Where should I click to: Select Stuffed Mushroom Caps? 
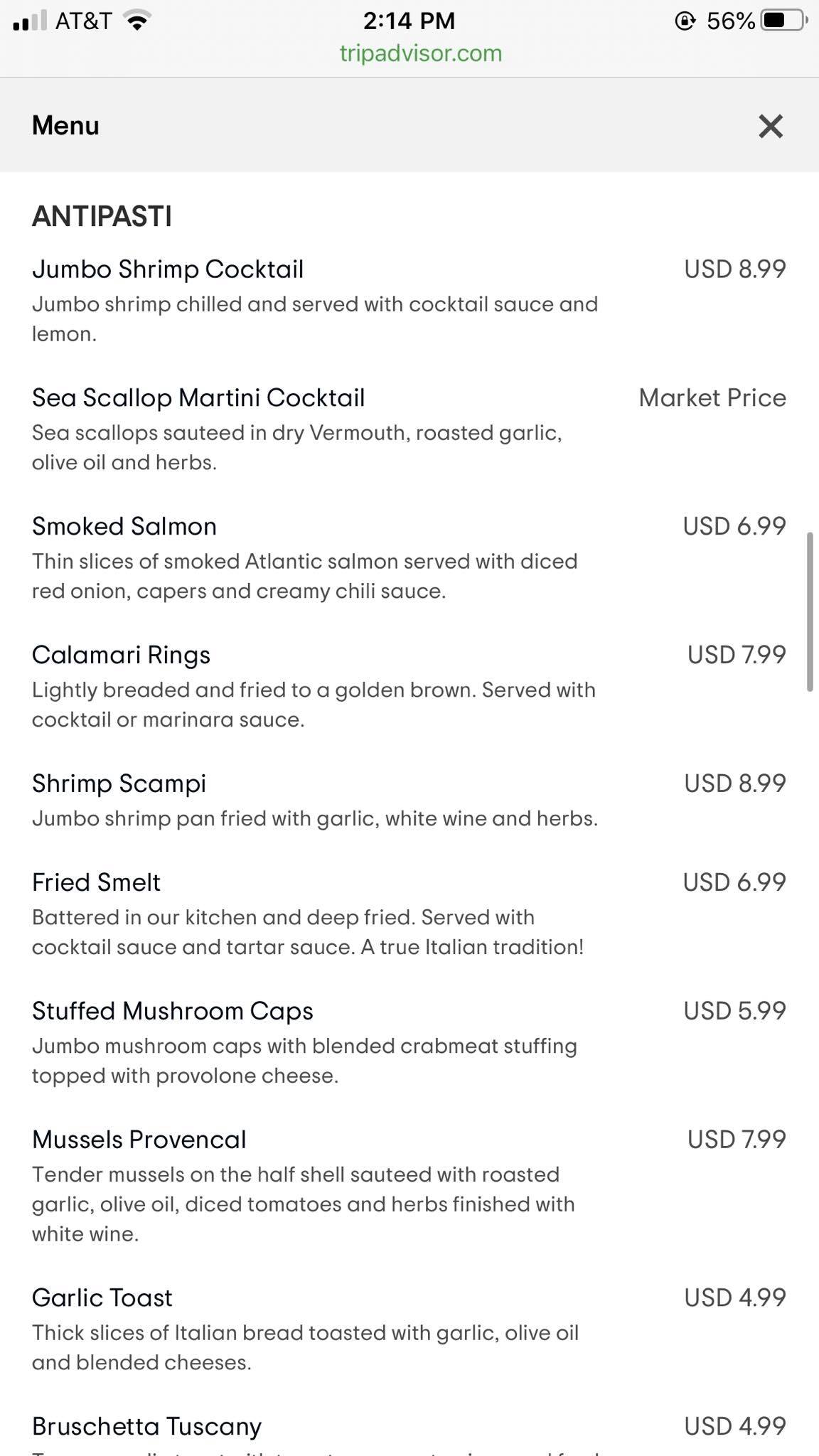pyautogui.click(x=173, y=1011)
